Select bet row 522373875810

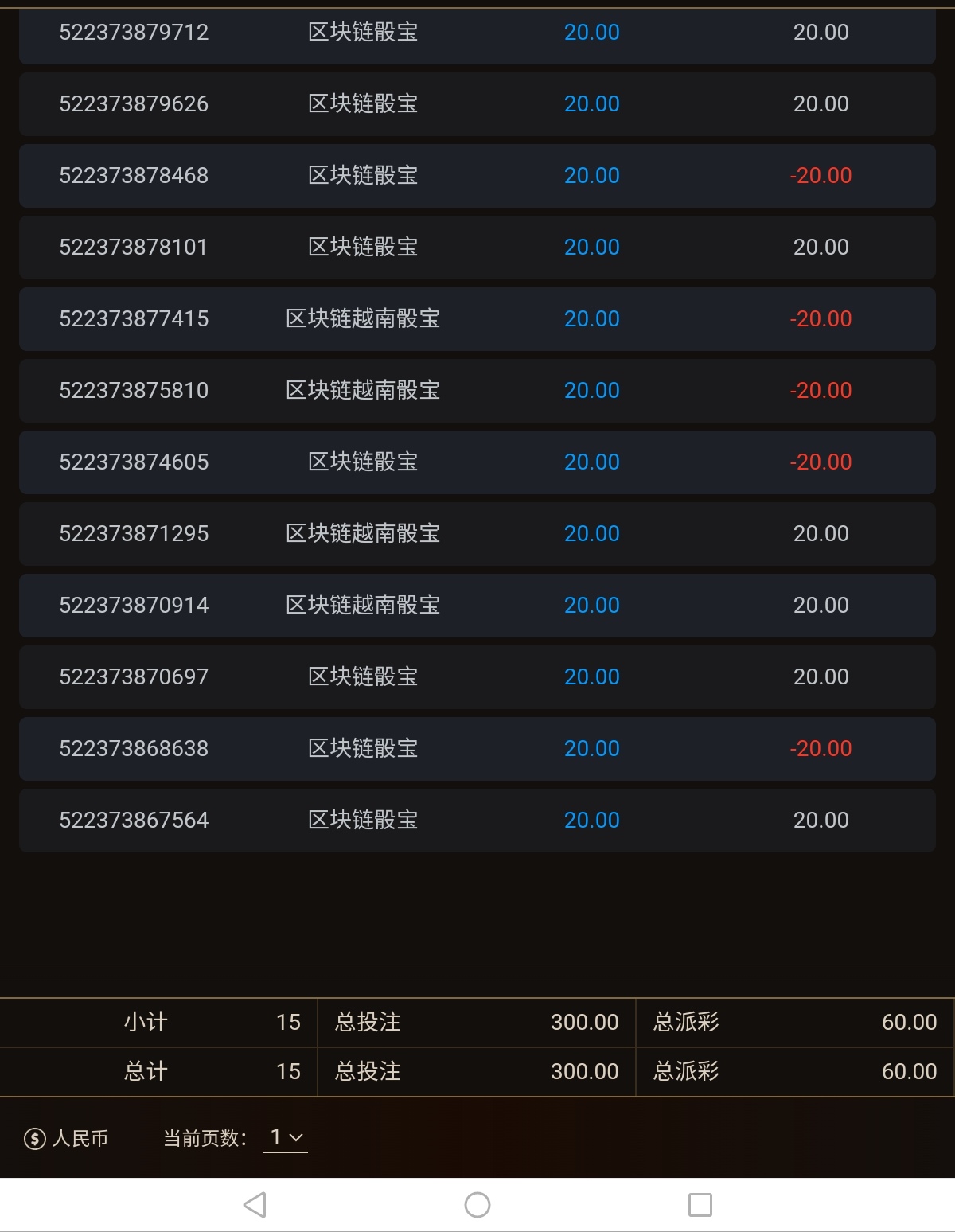pyautogui.click(x=477, y=391)
